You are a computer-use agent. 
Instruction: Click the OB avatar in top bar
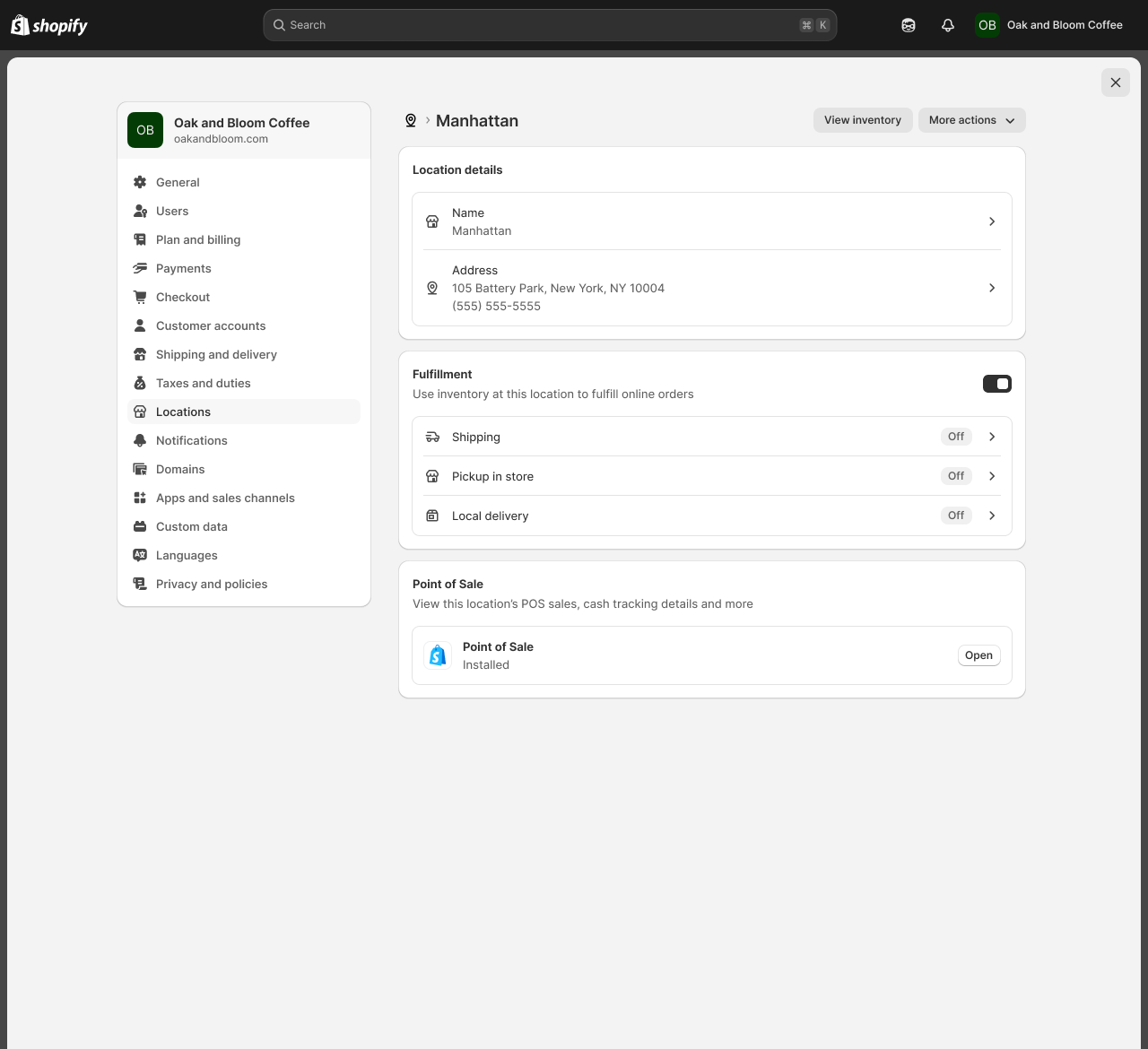click(x=987, y=25)
